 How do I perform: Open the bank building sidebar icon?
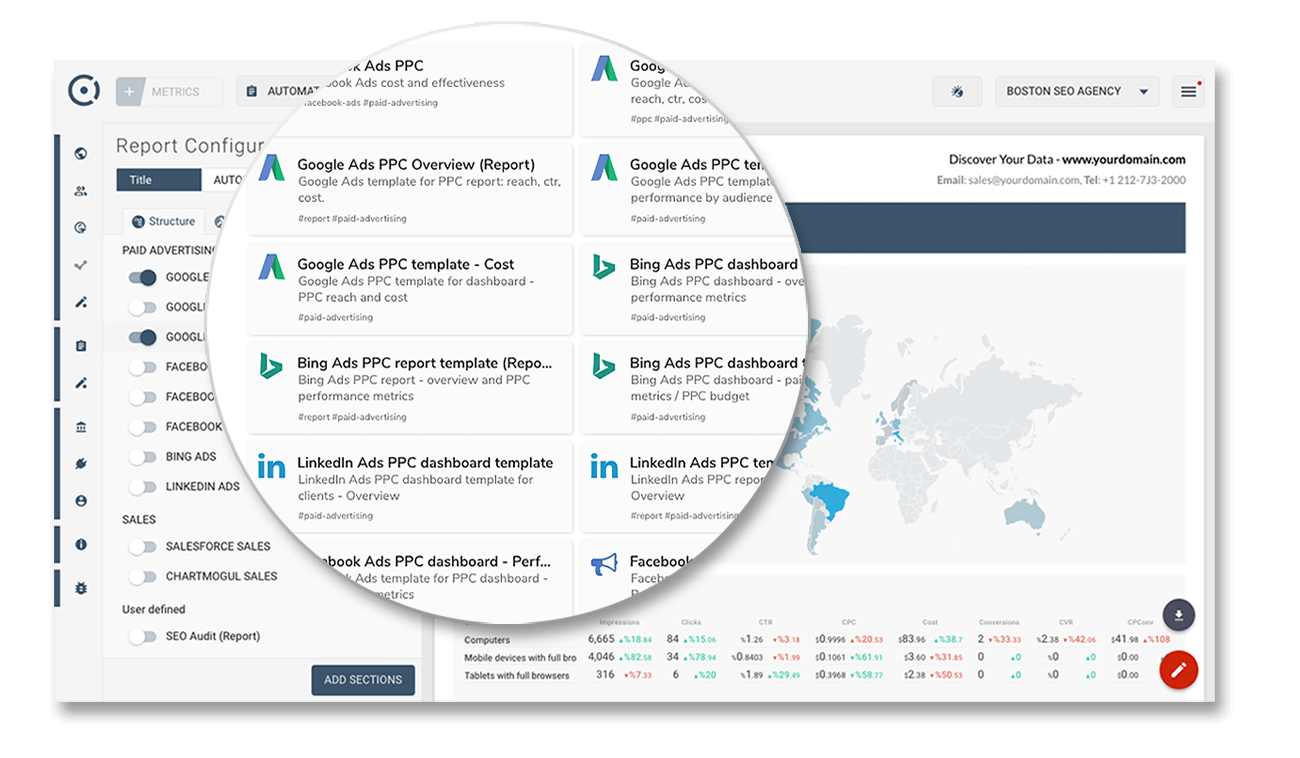click(x=81, y=427)
